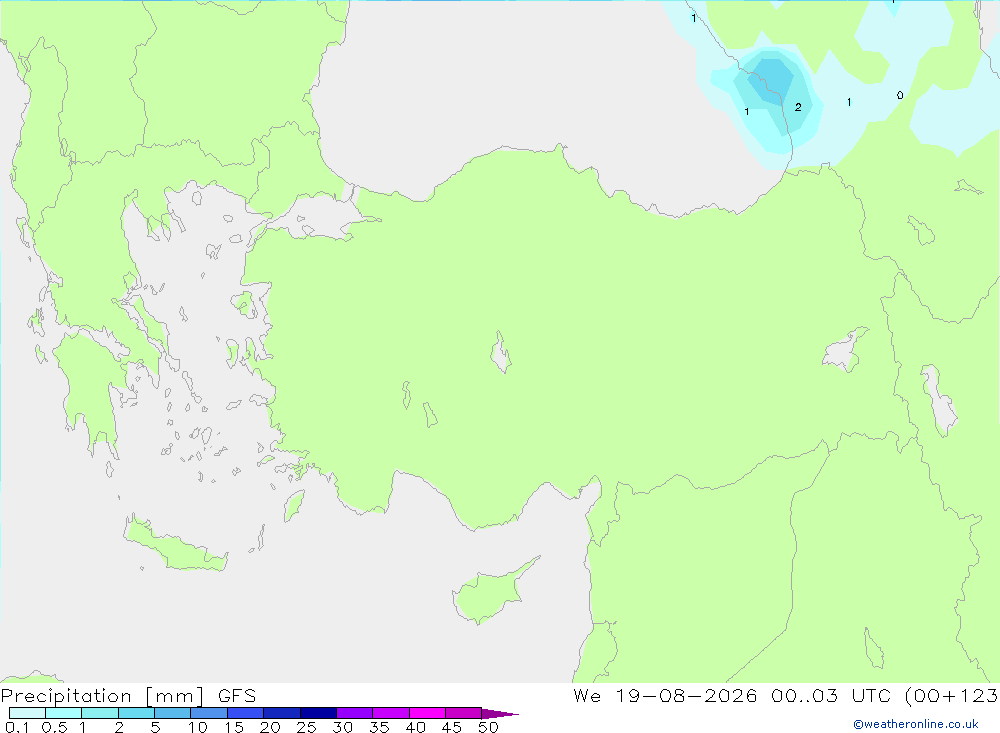Click the '15' legend scale value
The height and width of the screenshot is (733, 1000).
(234, 727)
